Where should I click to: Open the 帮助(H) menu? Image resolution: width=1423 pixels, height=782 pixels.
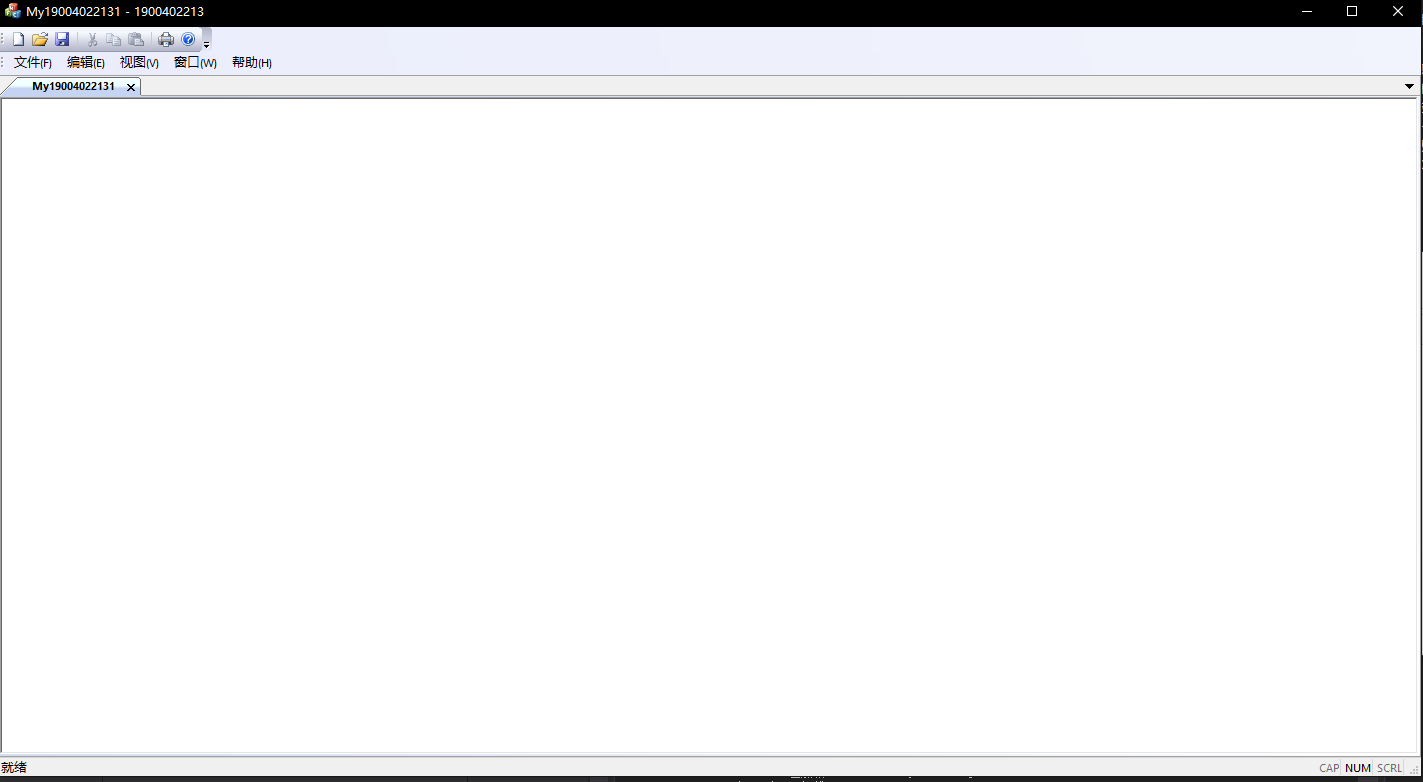click(x=252, y=62)
